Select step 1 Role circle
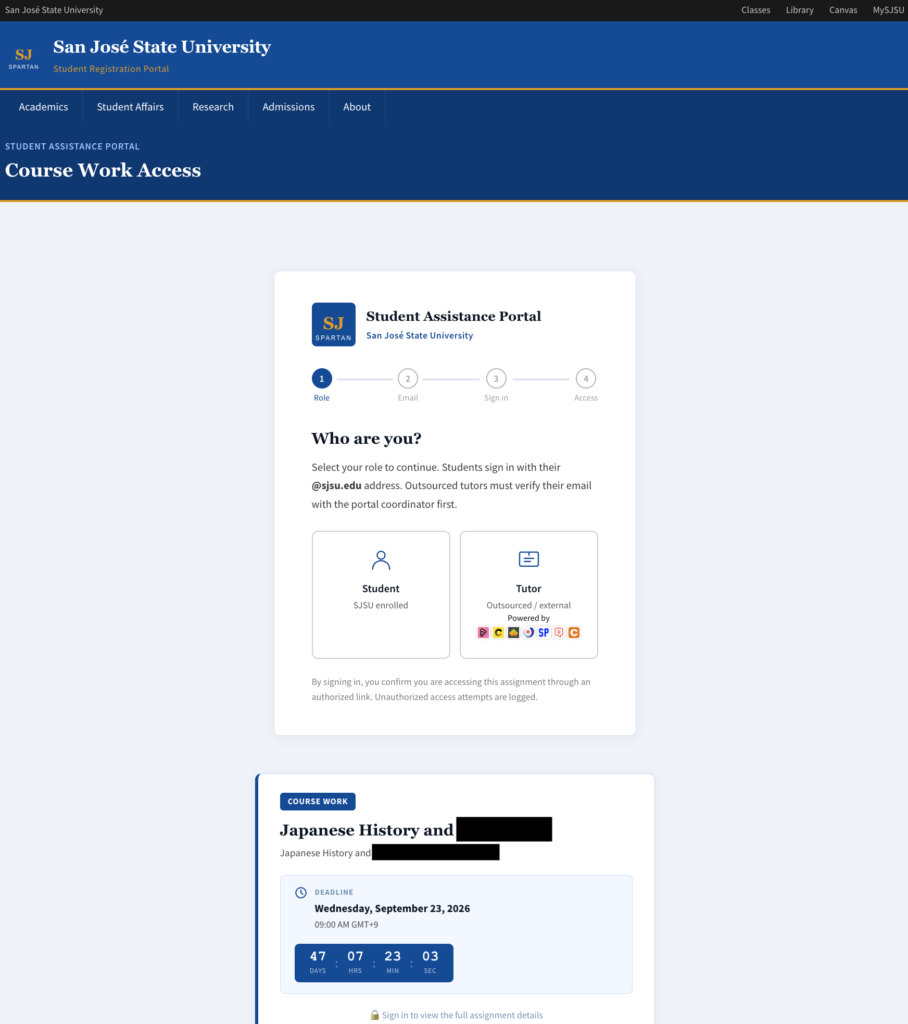908x1024 pixels. (x=321, y=379)
